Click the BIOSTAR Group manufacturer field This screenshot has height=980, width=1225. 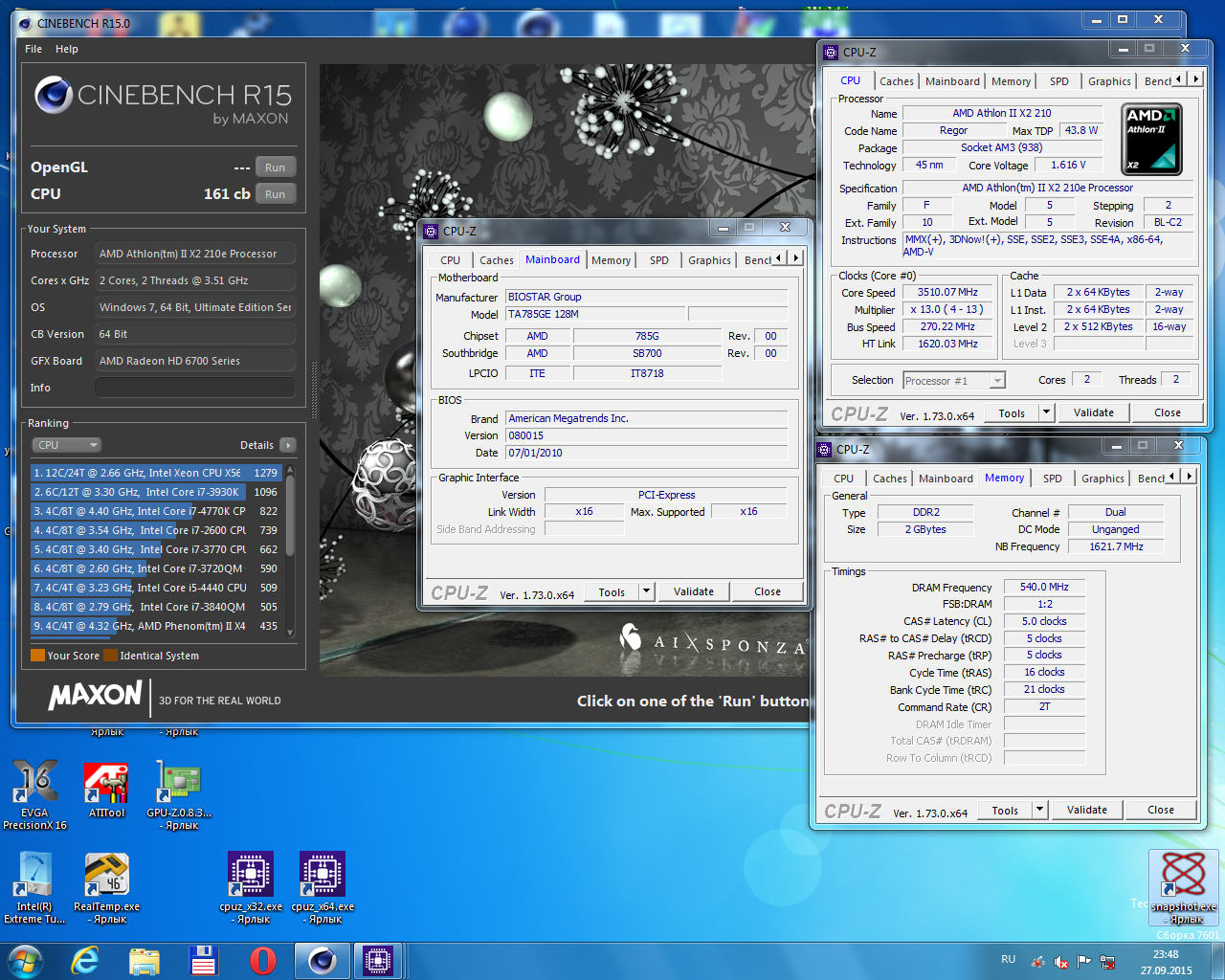(646, 297)
